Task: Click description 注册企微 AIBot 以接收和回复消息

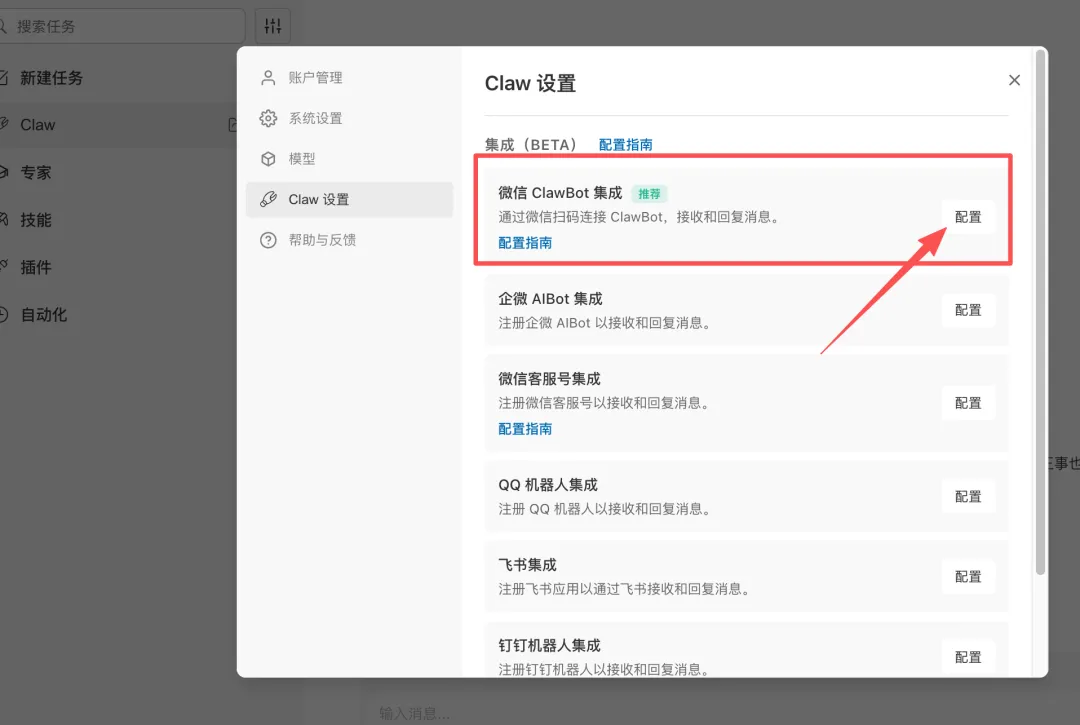Action: pyautogui.click(x=605, y=323)
